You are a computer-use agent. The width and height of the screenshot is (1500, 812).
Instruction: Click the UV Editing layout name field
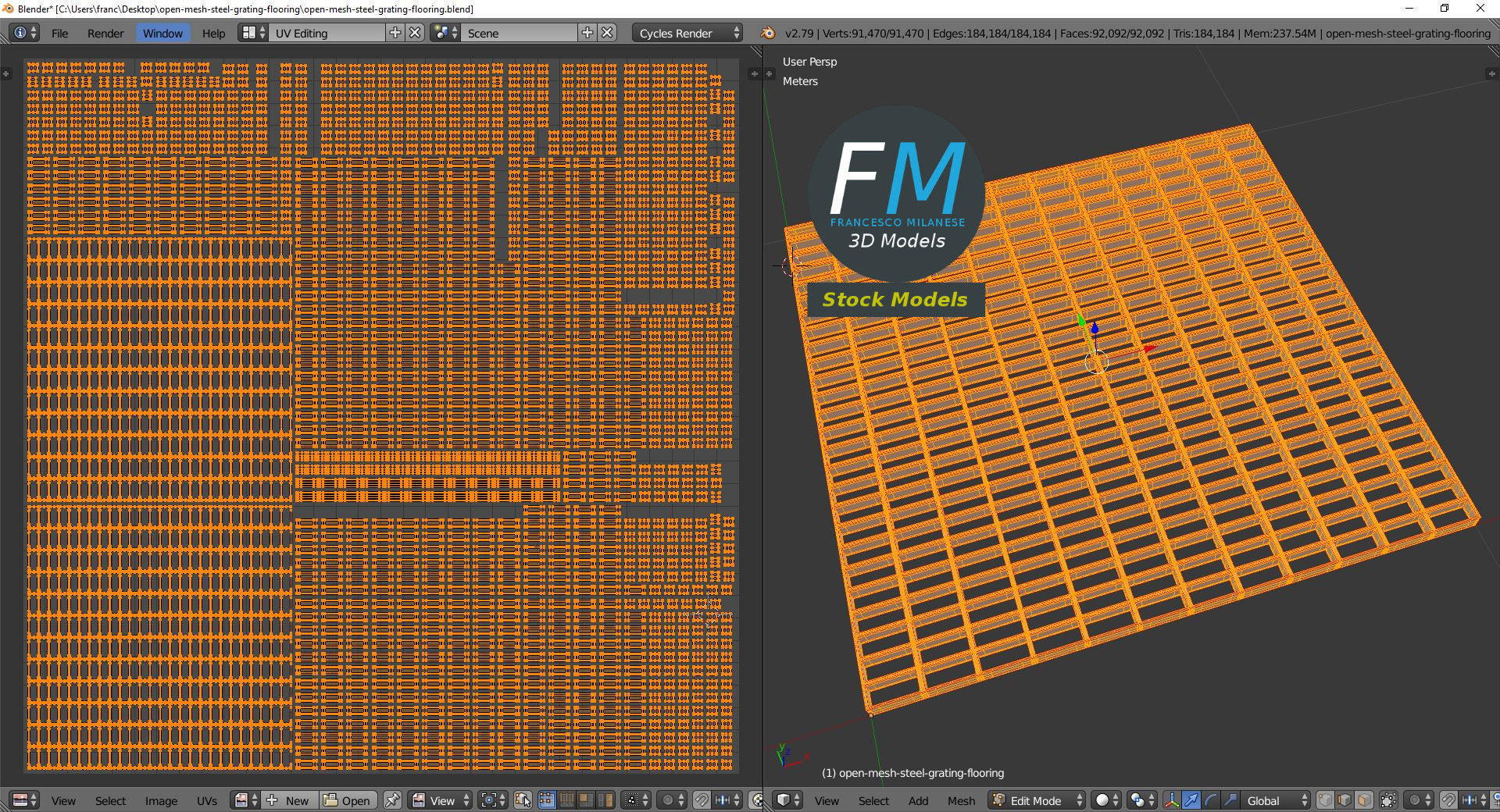pyautogui.click(x=328, y=33)
